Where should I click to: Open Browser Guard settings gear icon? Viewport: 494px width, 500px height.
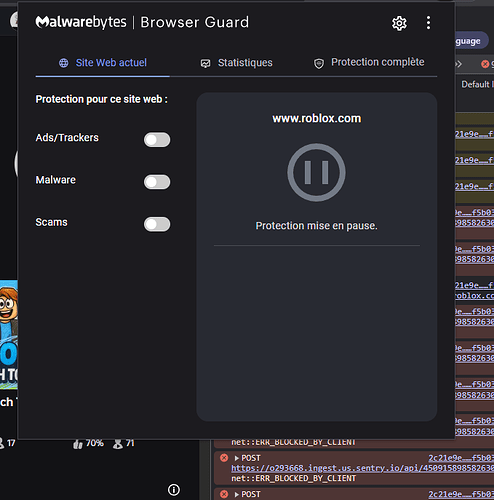399,23
